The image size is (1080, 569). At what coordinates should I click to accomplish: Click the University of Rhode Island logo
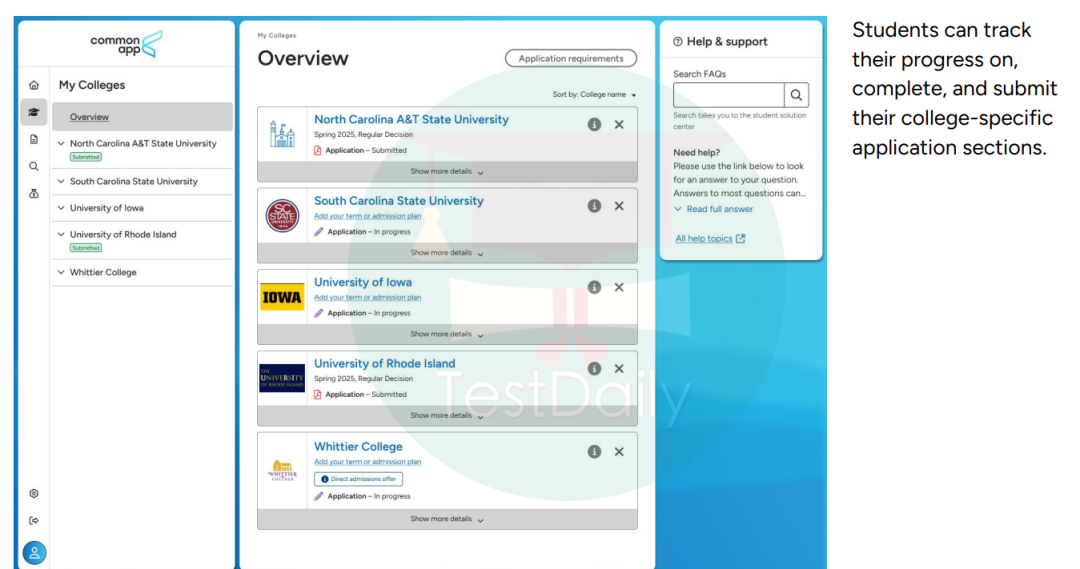(x=282, y=378)
